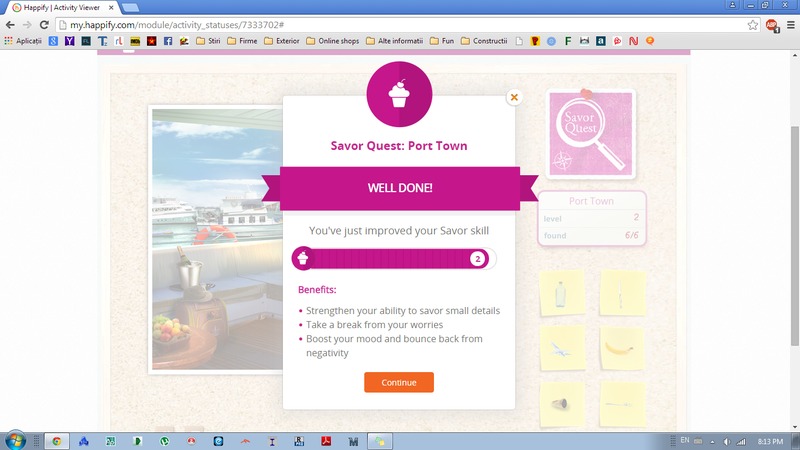Open the Fun bookmarks folder
The width and height of the screenshot is (800, 450).
tap(442, 41)
